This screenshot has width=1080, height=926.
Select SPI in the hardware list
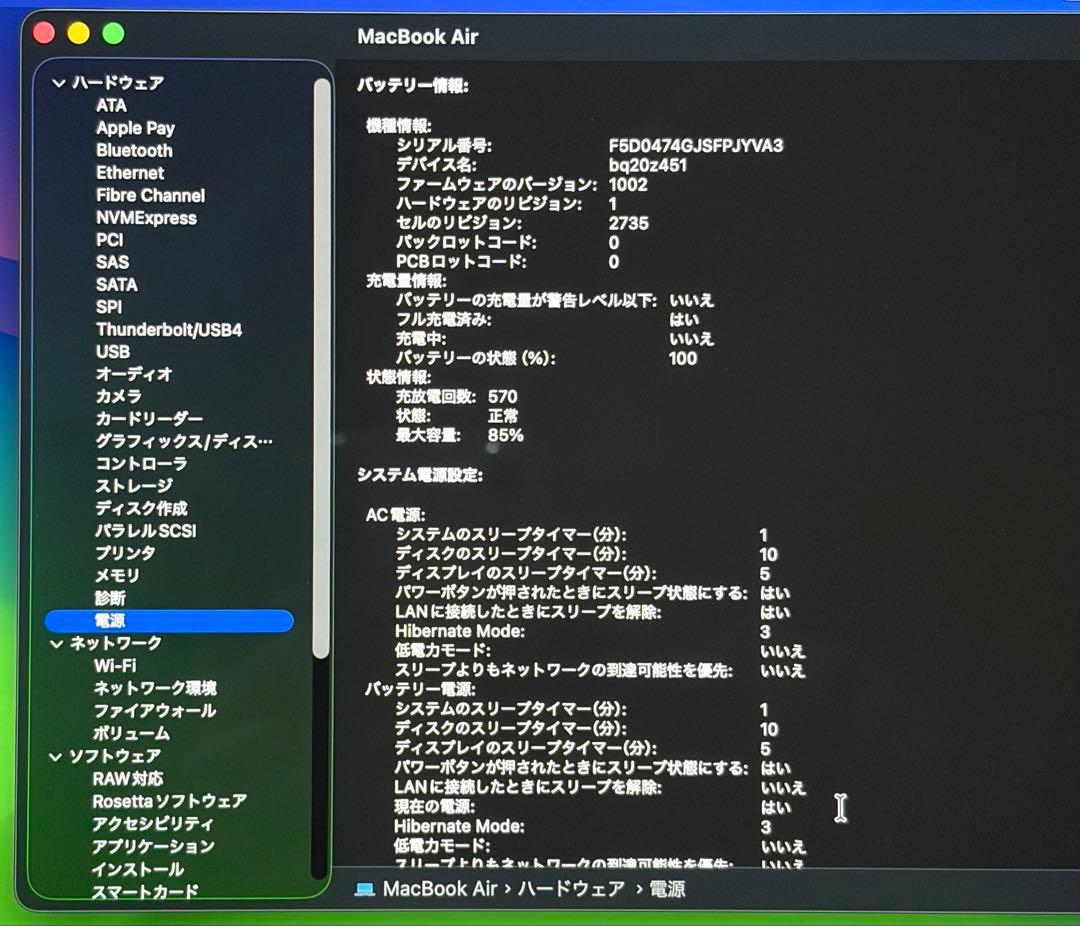click(109, 307)
